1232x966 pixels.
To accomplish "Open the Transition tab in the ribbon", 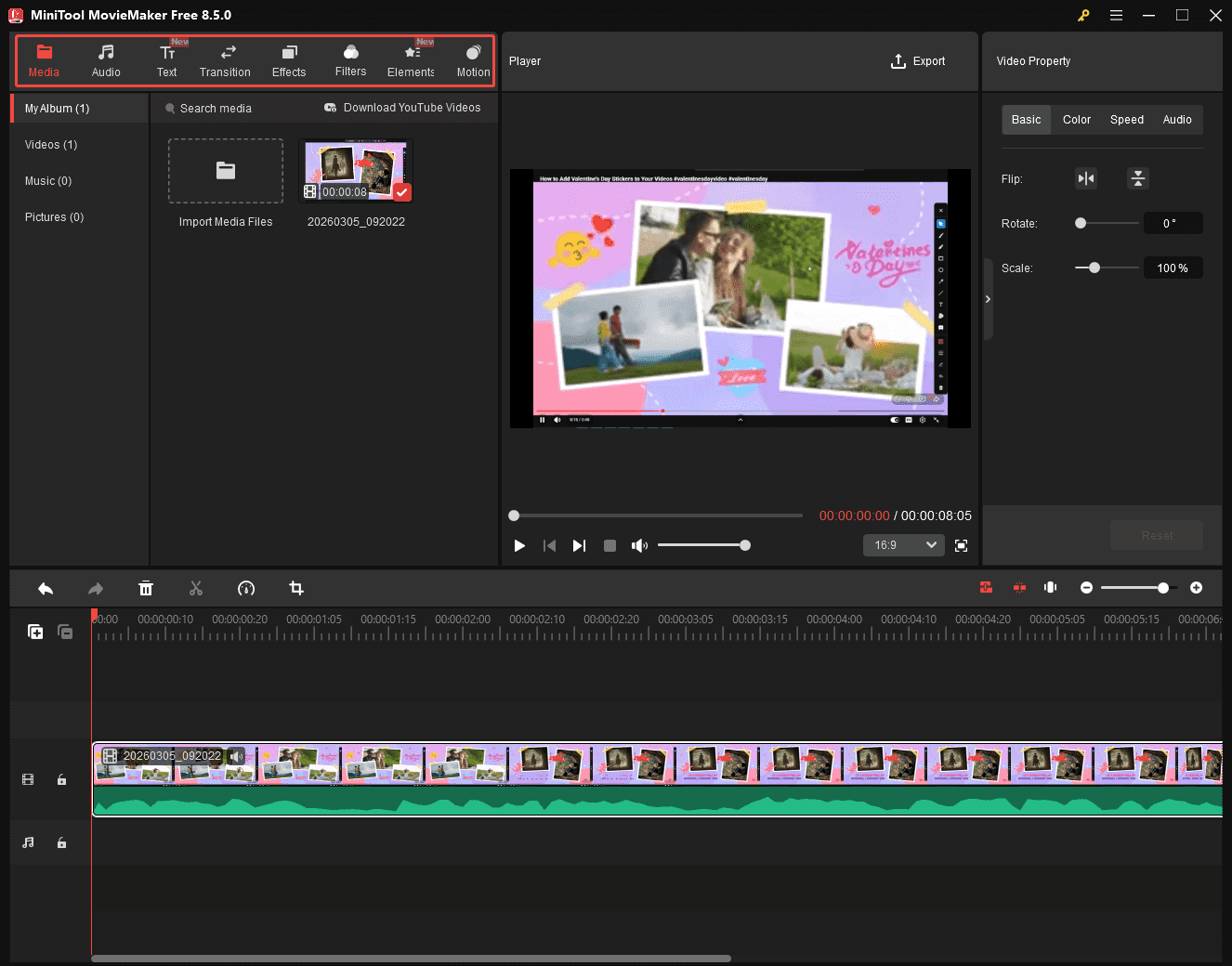I will (225, 60).
